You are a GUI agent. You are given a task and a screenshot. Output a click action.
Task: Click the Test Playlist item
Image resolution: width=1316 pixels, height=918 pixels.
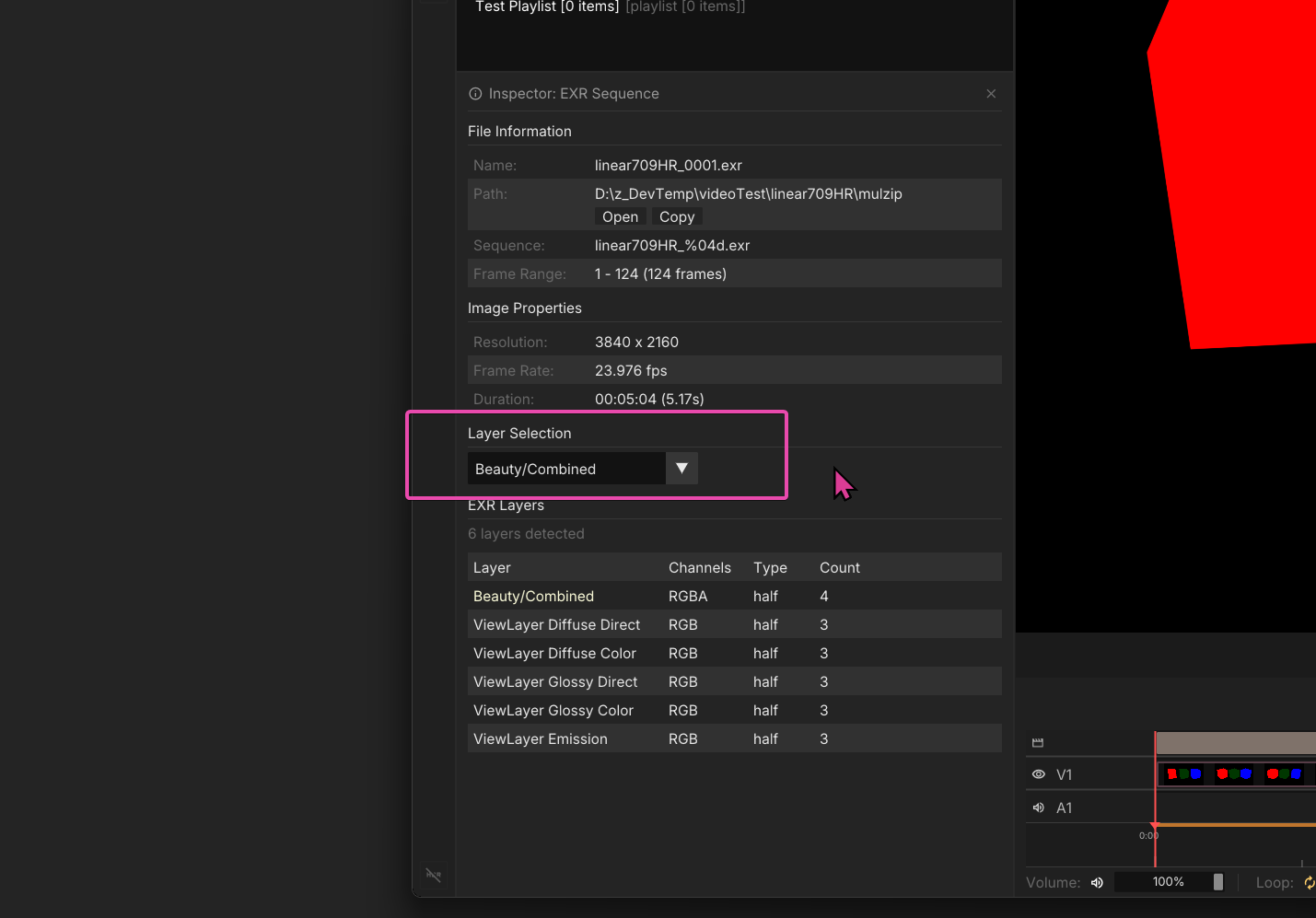[x=546, y=7]
